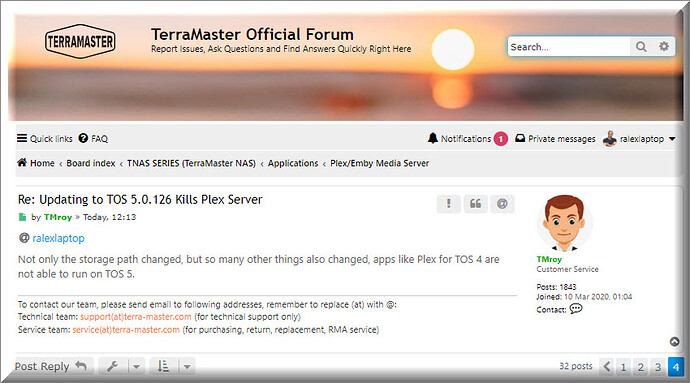Screen dimensions: 690x383
Task: Go to page 3
Action: 658,367
